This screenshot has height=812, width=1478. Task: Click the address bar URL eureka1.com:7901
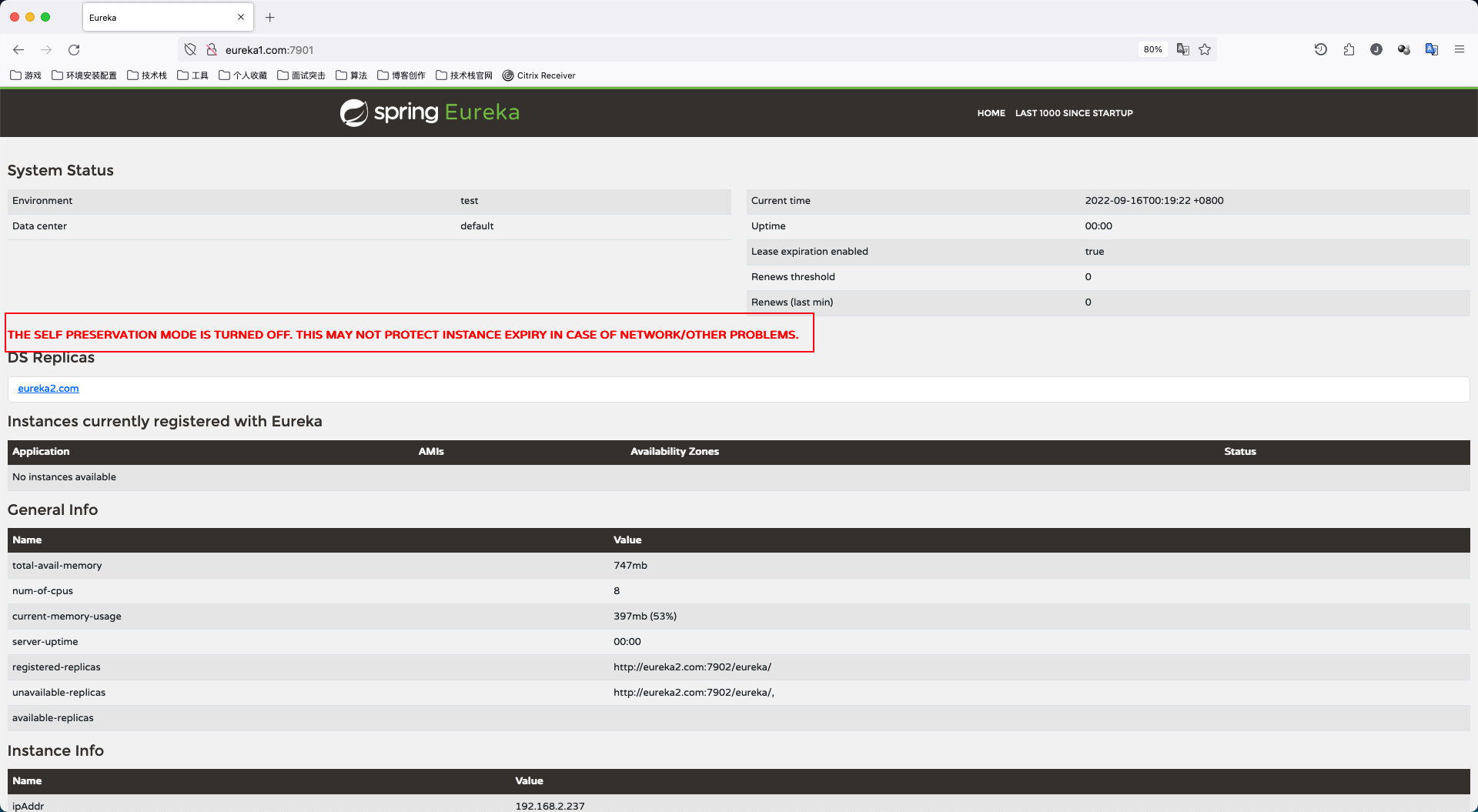[x=269, y=50]
